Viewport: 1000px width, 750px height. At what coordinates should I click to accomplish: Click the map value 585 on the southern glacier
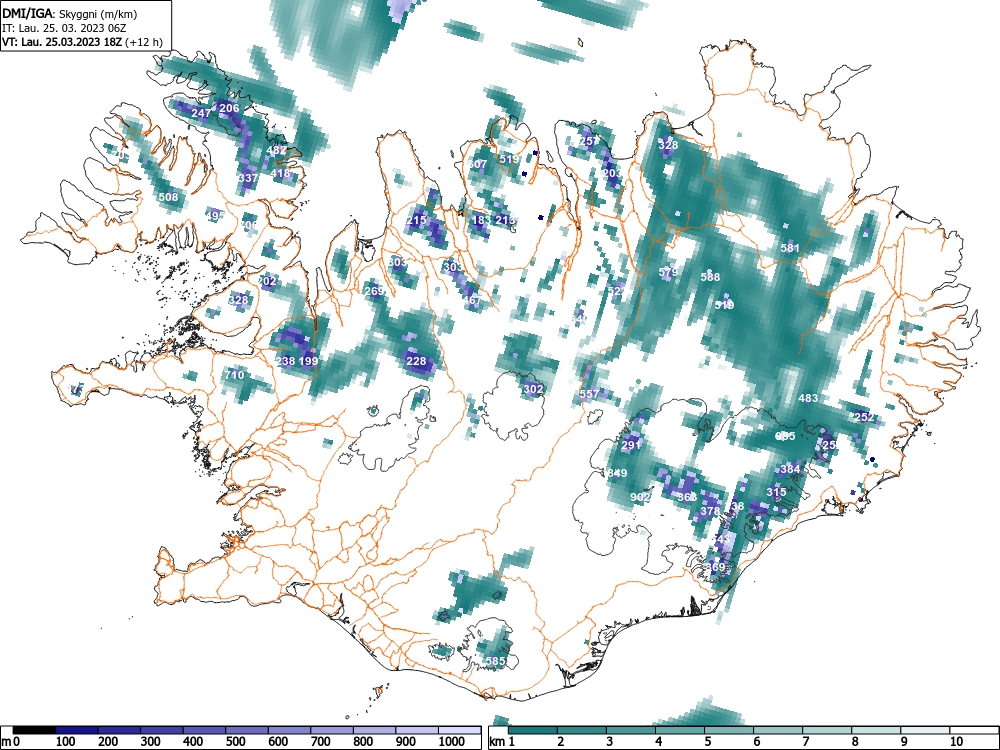click(x=496, y=661)
